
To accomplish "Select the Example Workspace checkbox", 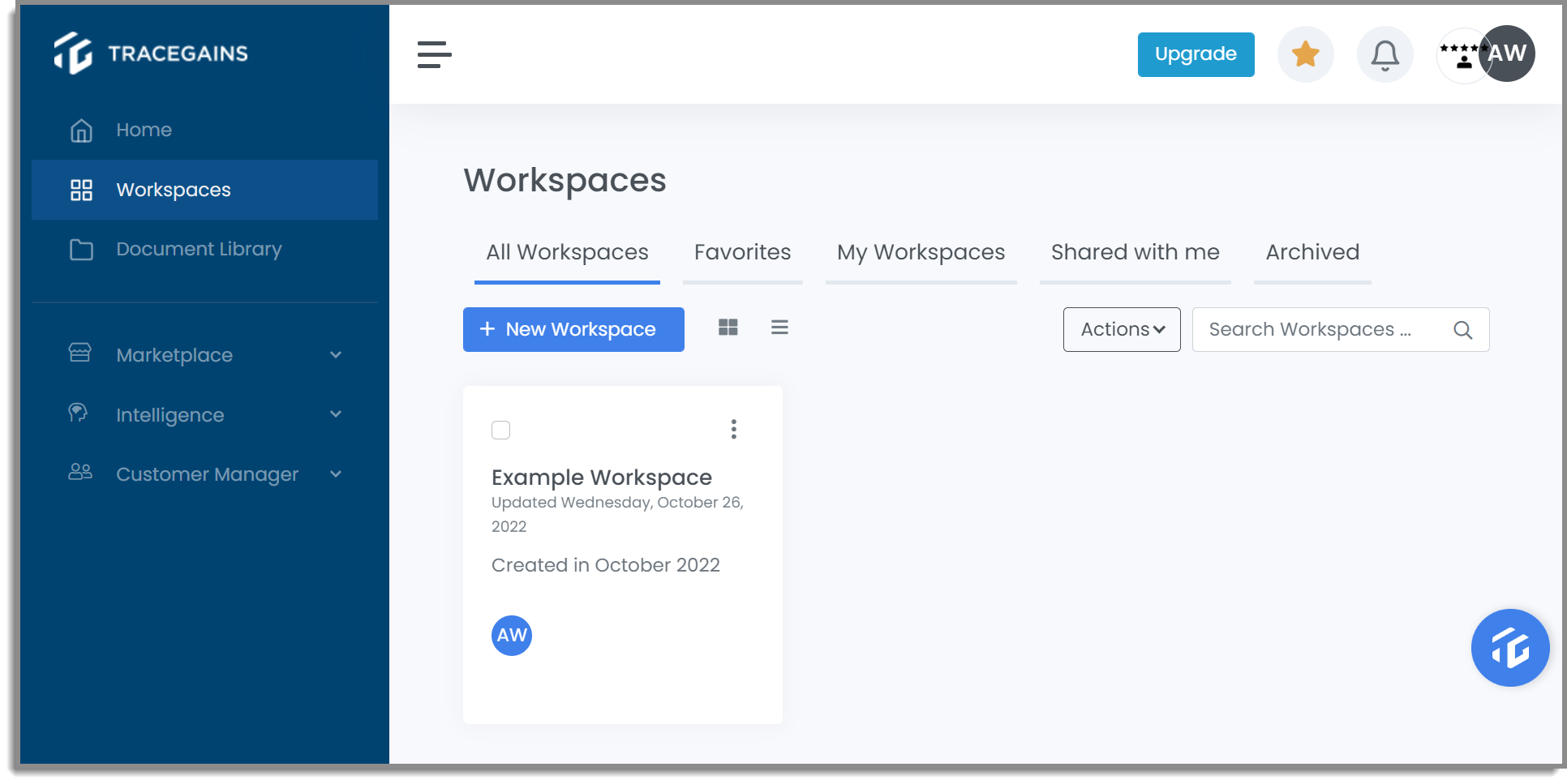I will point(501,430).
